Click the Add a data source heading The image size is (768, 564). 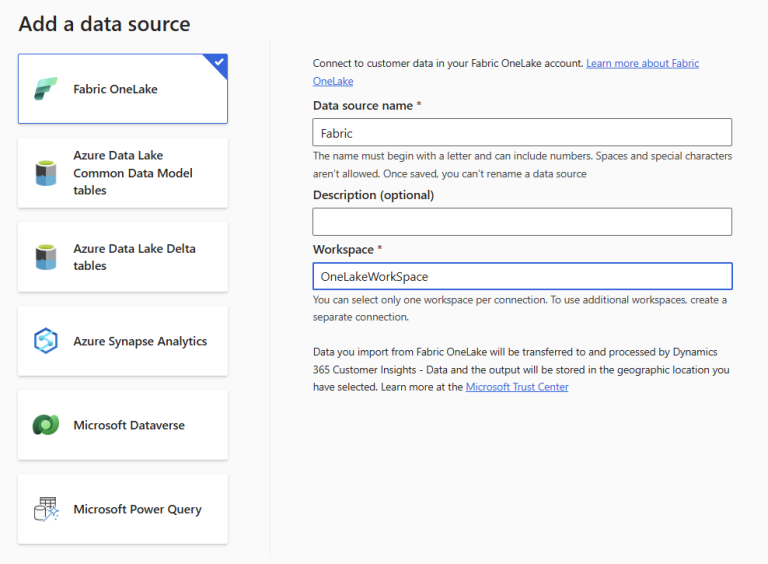point(104,24)
